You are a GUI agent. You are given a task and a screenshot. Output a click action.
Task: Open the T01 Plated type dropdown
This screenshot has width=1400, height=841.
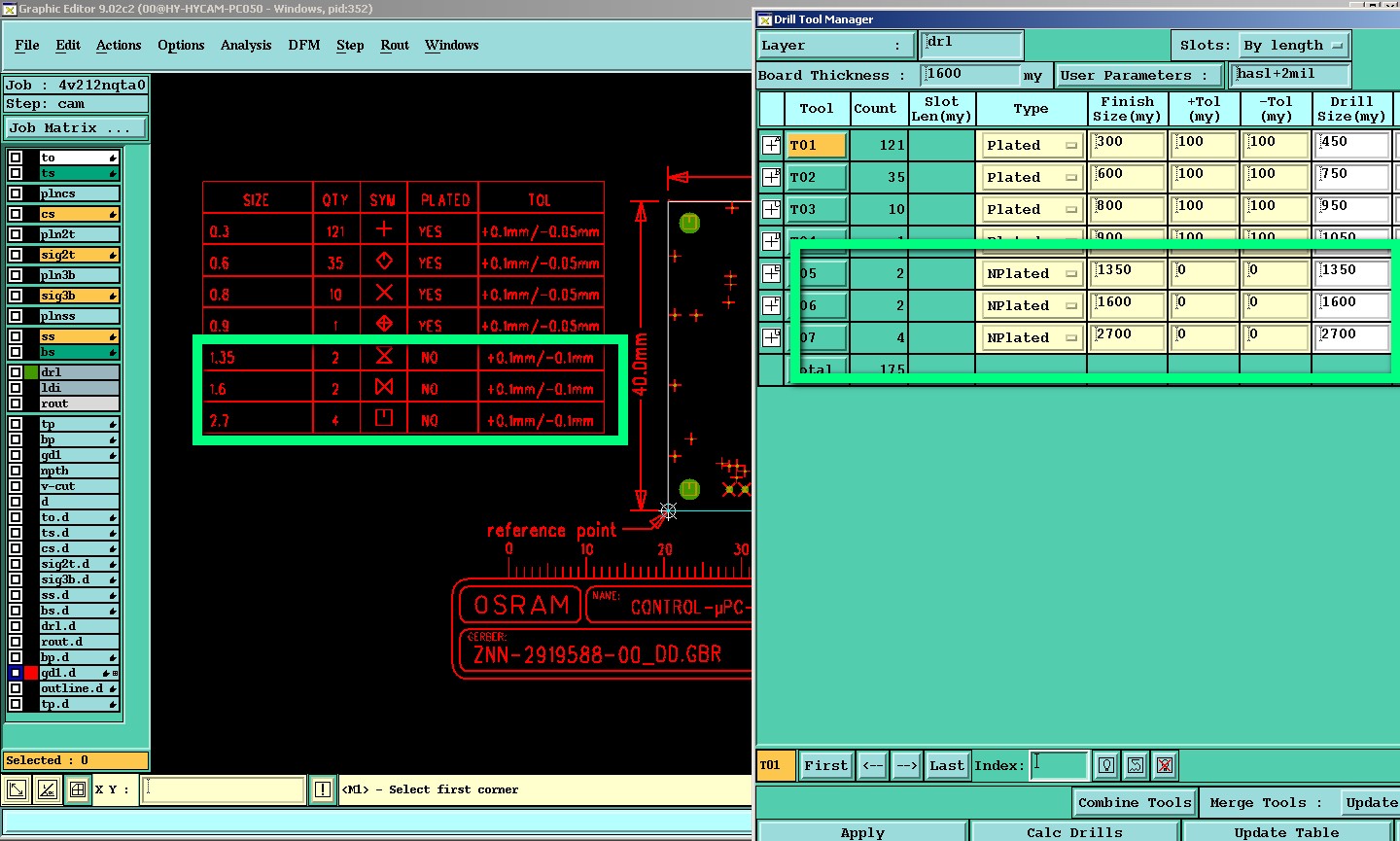[x=1032, y=145]
